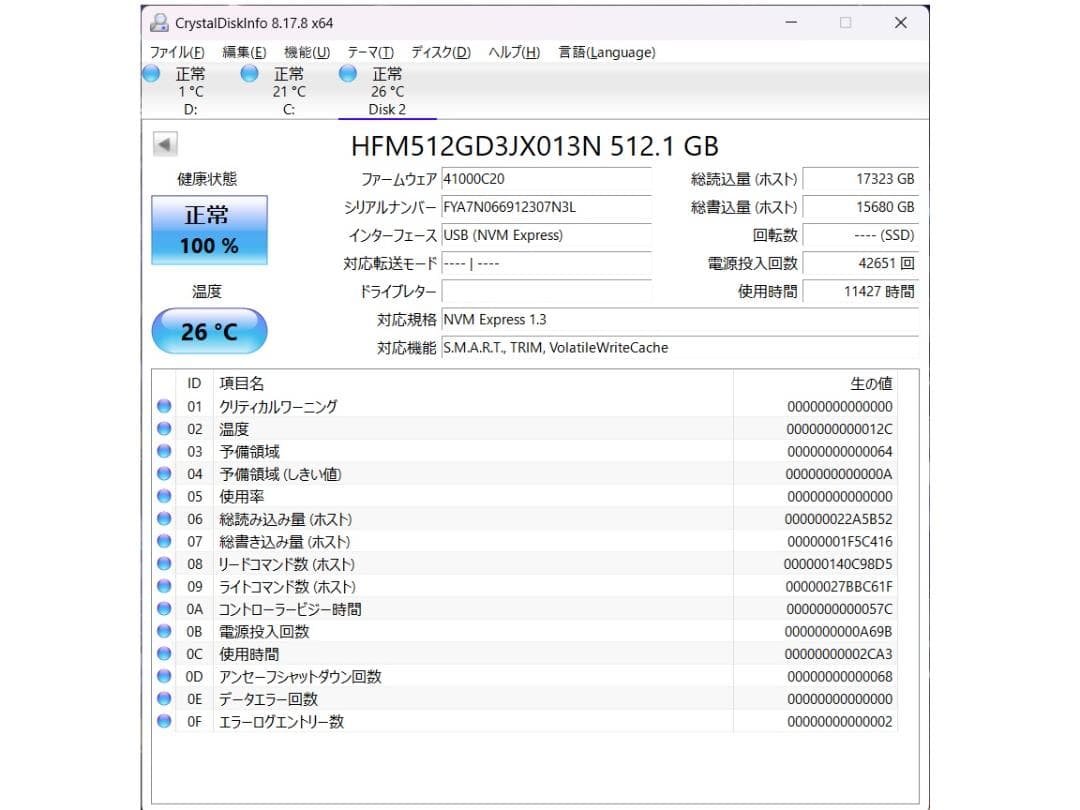
Task: Click the status dot for 電源投入回数
Action: pyautogui.click(x=163, y=631)
